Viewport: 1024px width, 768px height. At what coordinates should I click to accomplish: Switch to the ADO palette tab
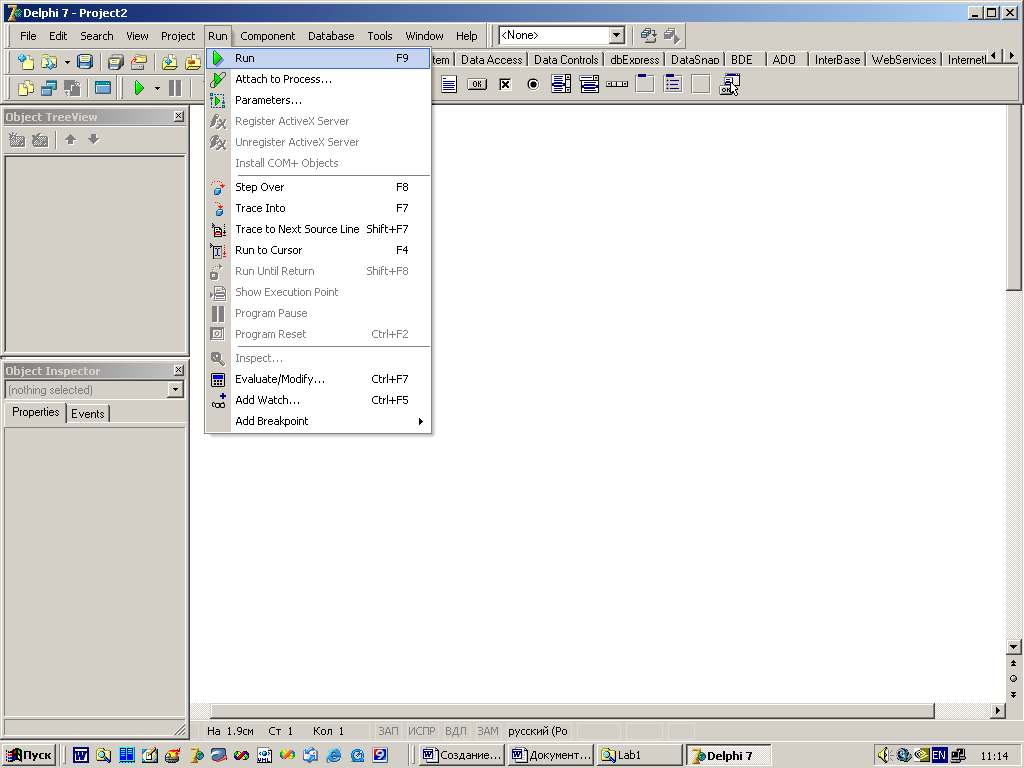784,59
